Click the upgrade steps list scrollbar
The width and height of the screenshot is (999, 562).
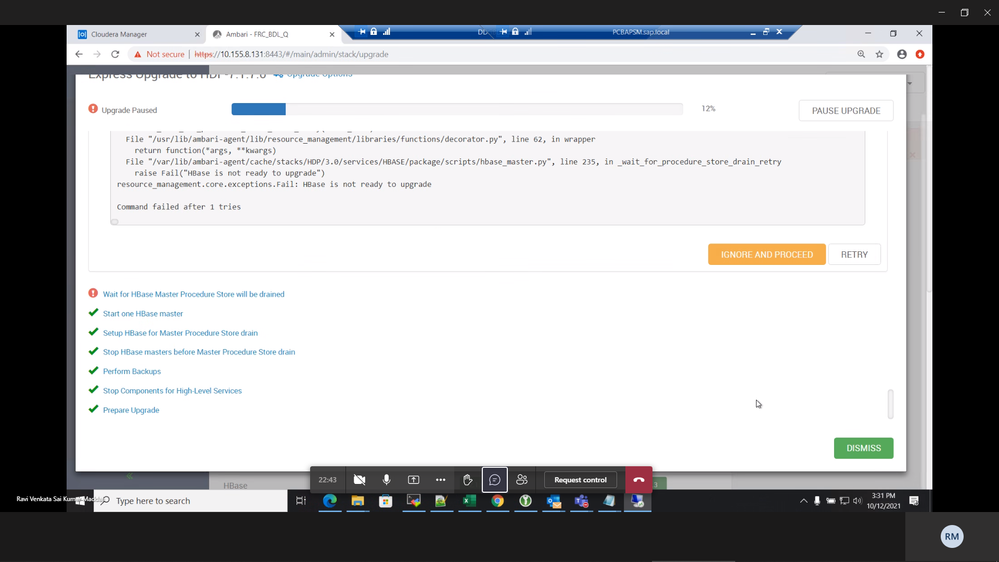pos(890,404)
